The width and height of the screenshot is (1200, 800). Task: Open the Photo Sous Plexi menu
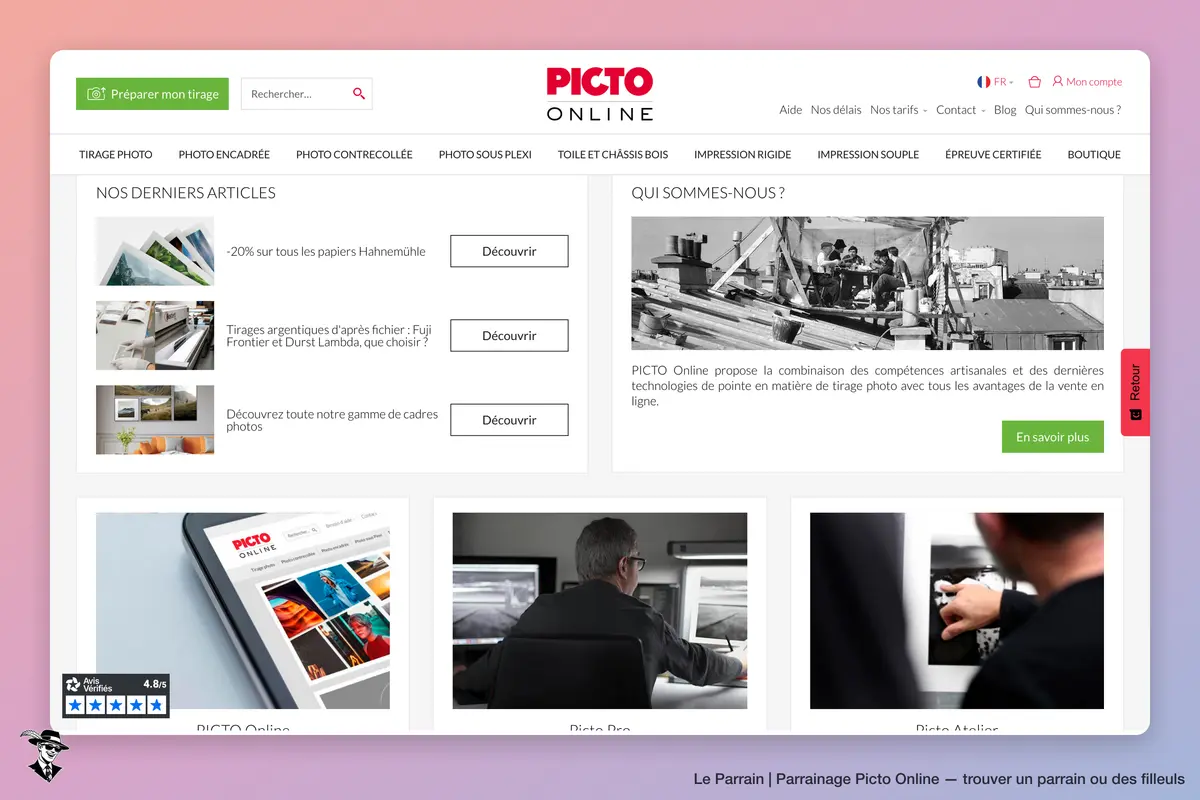tap(485, 155)
